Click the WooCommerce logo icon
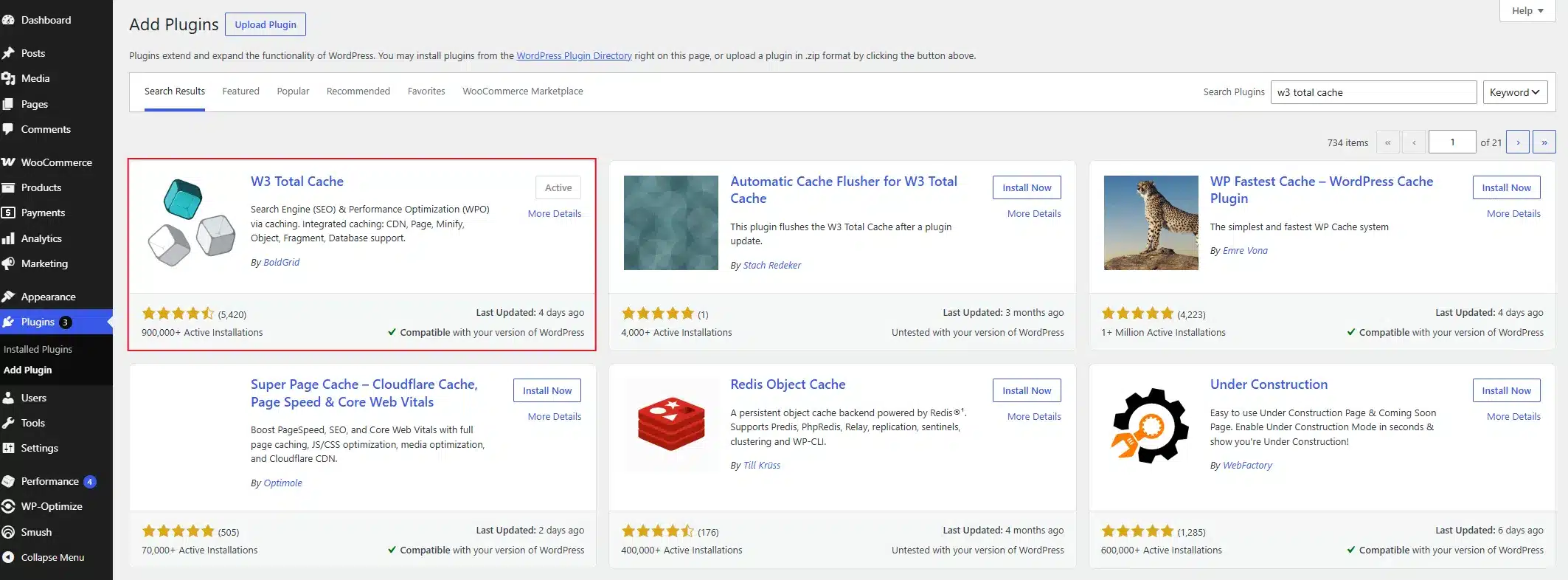The height and width of the screenshot is (580, 1568). (8, 162)
